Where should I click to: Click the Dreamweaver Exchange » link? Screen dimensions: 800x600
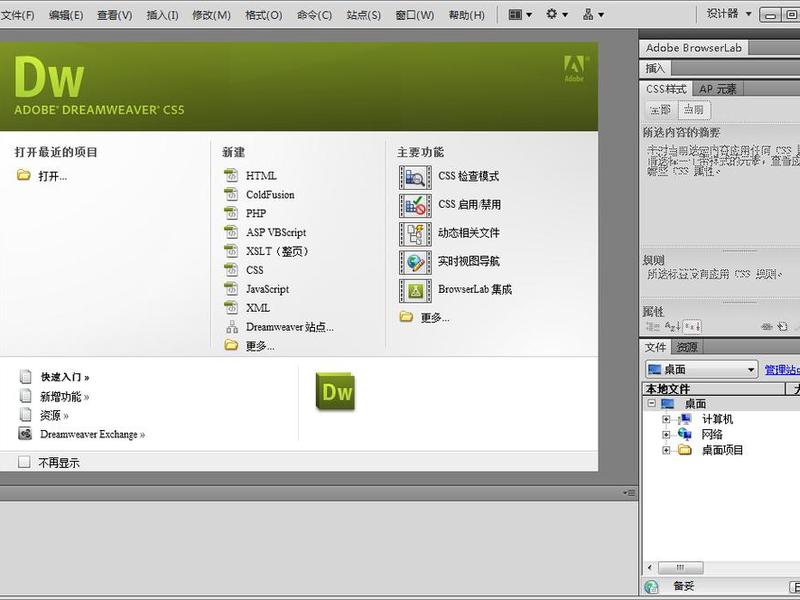point(92,434)
